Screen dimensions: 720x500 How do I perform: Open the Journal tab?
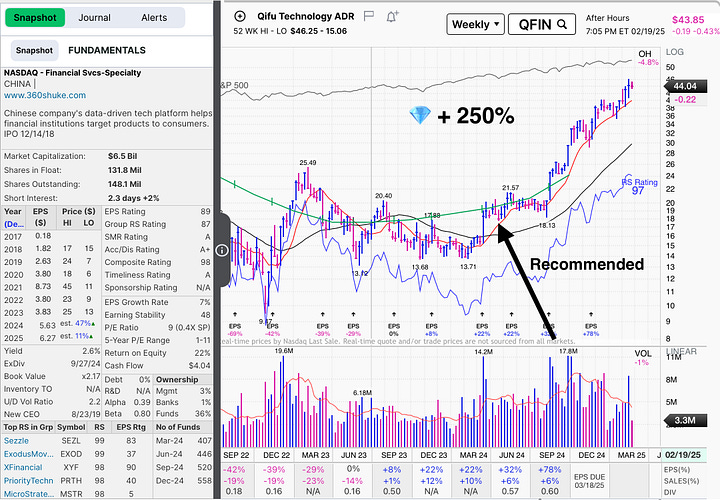(x=94, y=17)
